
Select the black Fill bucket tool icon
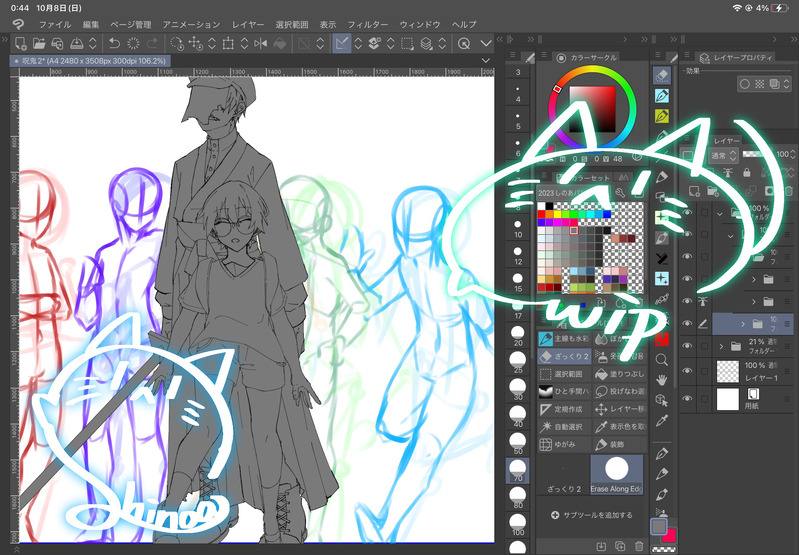click(x=661, y=258)
